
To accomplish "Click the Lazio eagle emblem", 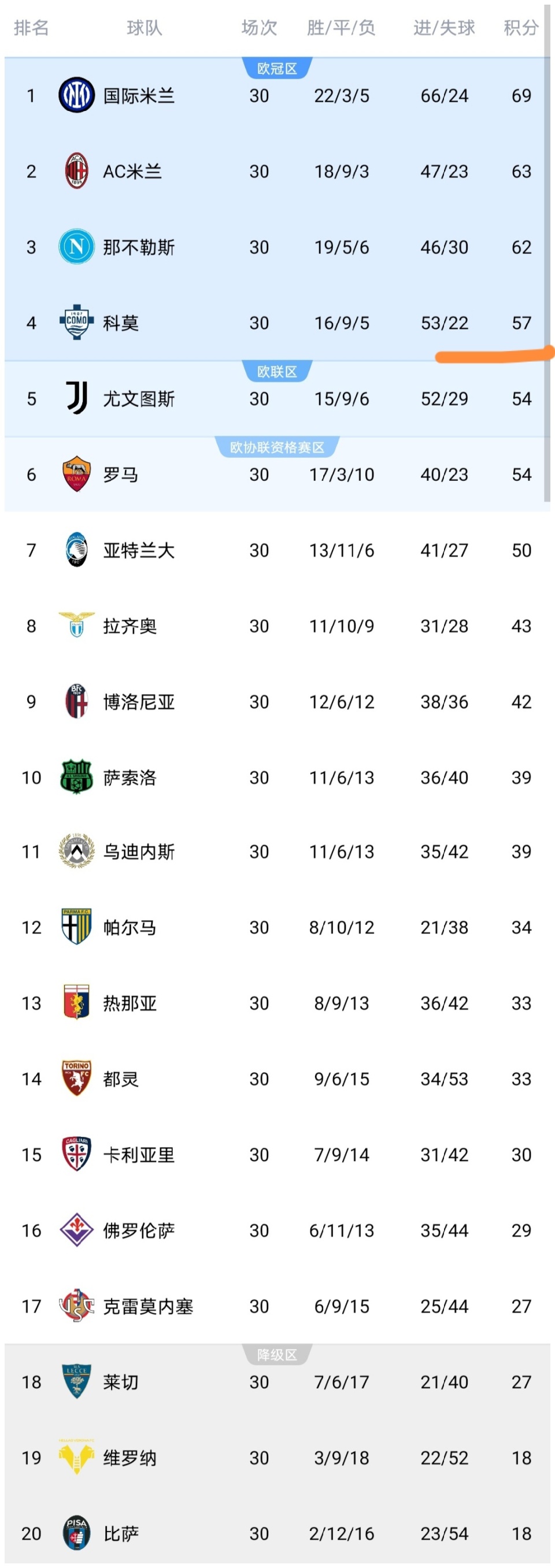I will coord(76,625).
